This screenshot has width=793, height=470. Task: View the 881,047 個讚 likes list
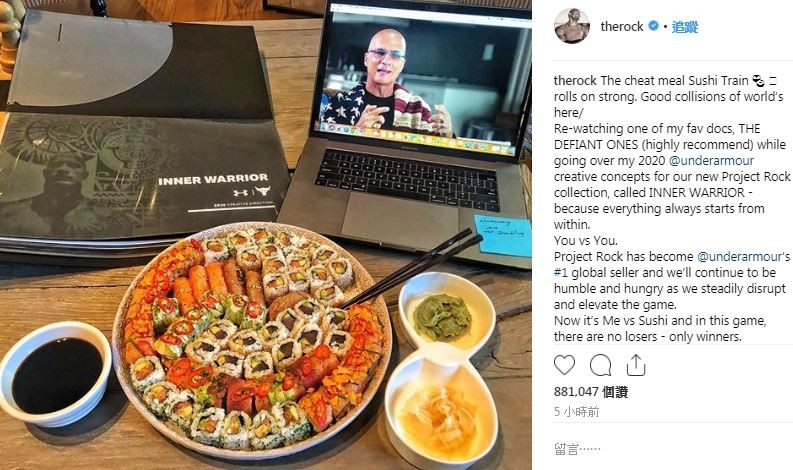[591, 392]
